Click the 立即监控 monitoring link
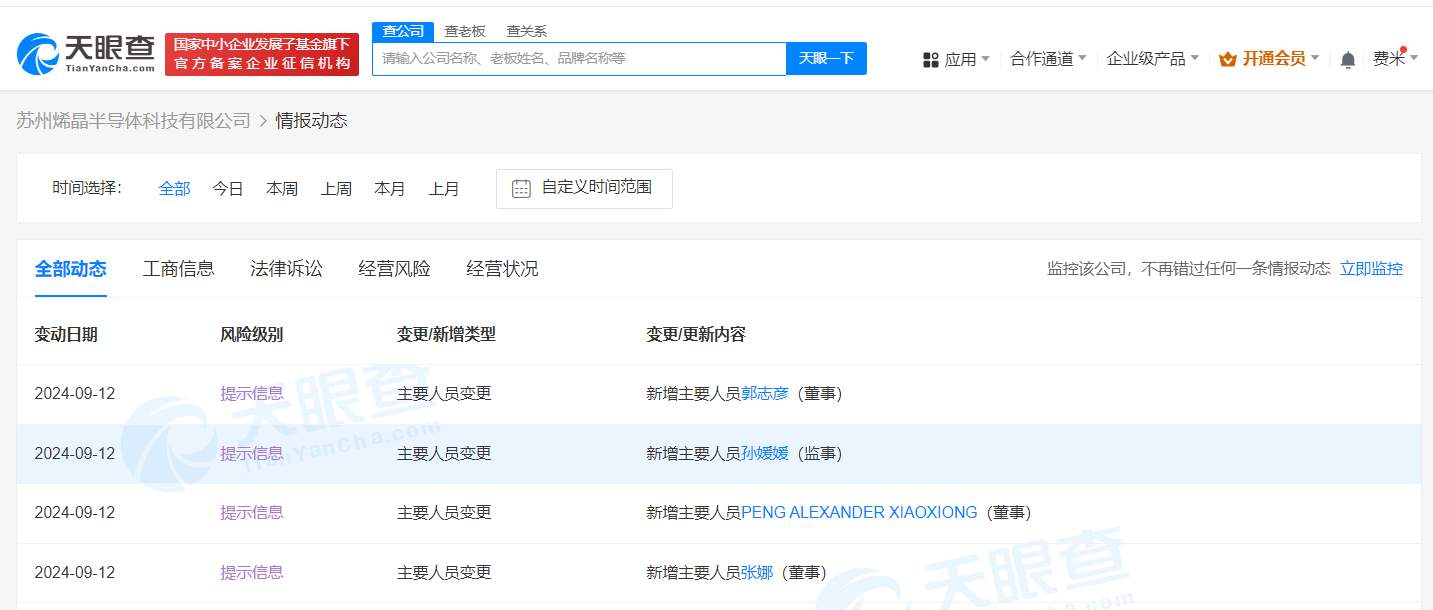Viewport: 1433px width, 610px height. click(1371, 268)
